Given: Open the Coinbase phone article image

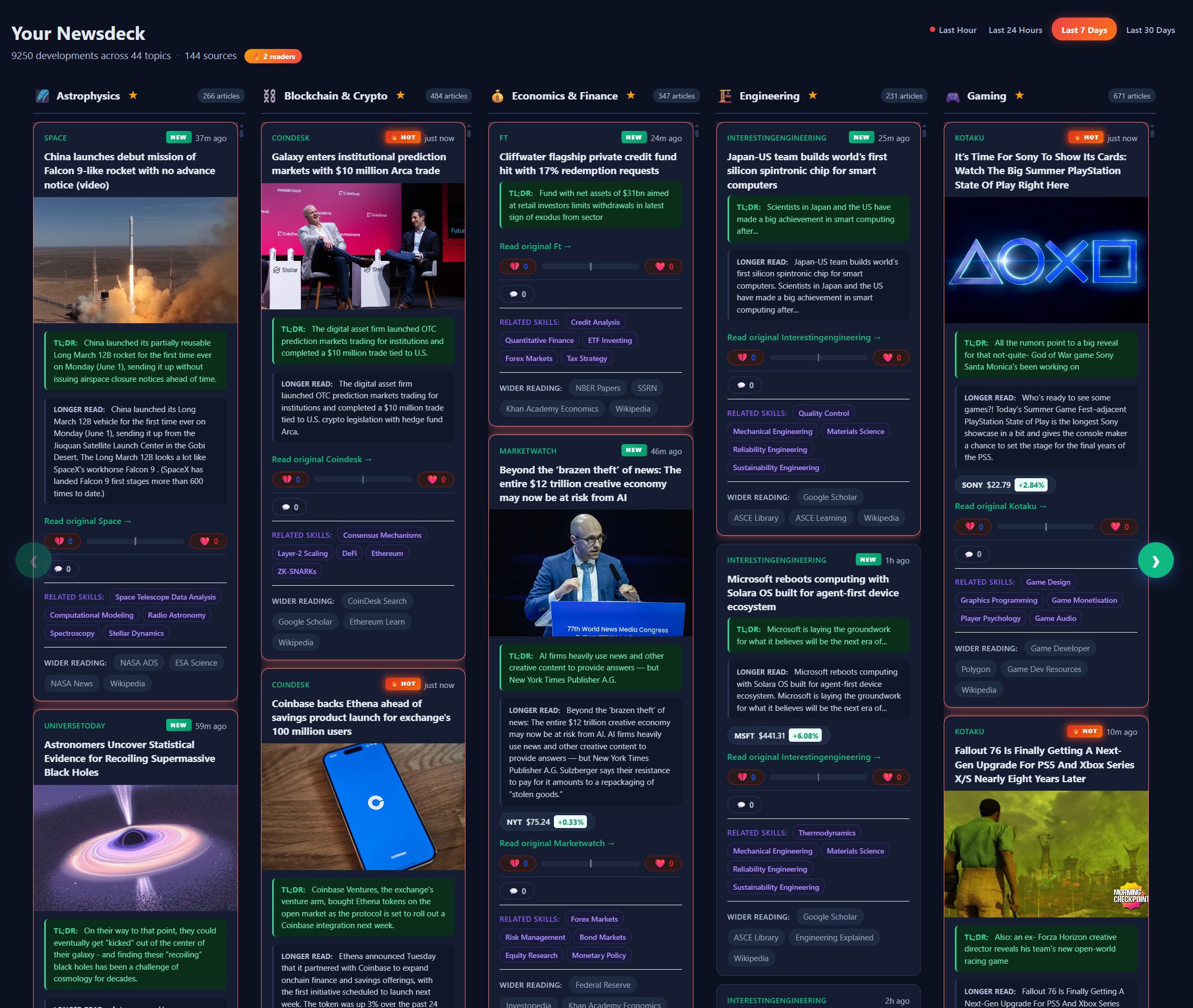Looking at the screenshot, I should coord(363,806).
